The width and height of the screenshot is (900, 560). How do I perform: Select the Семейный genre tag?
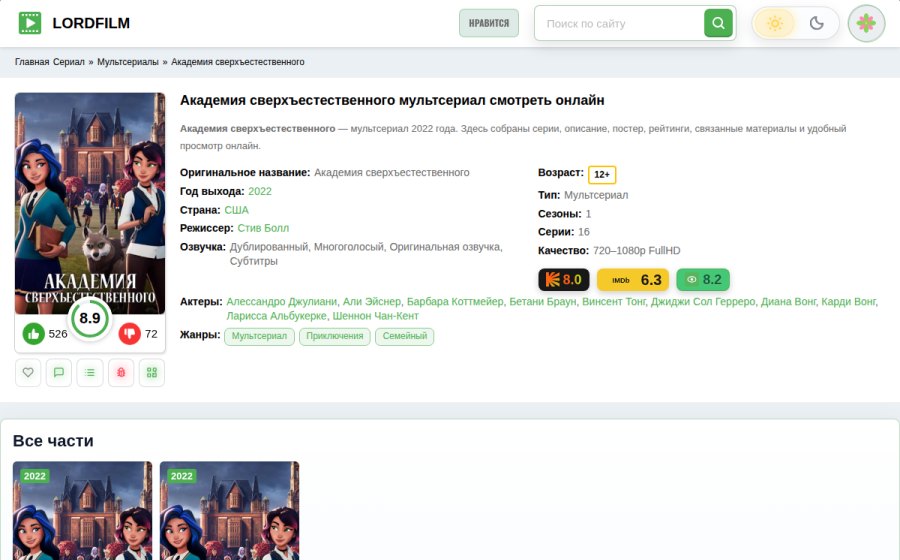tap(405, 336)
